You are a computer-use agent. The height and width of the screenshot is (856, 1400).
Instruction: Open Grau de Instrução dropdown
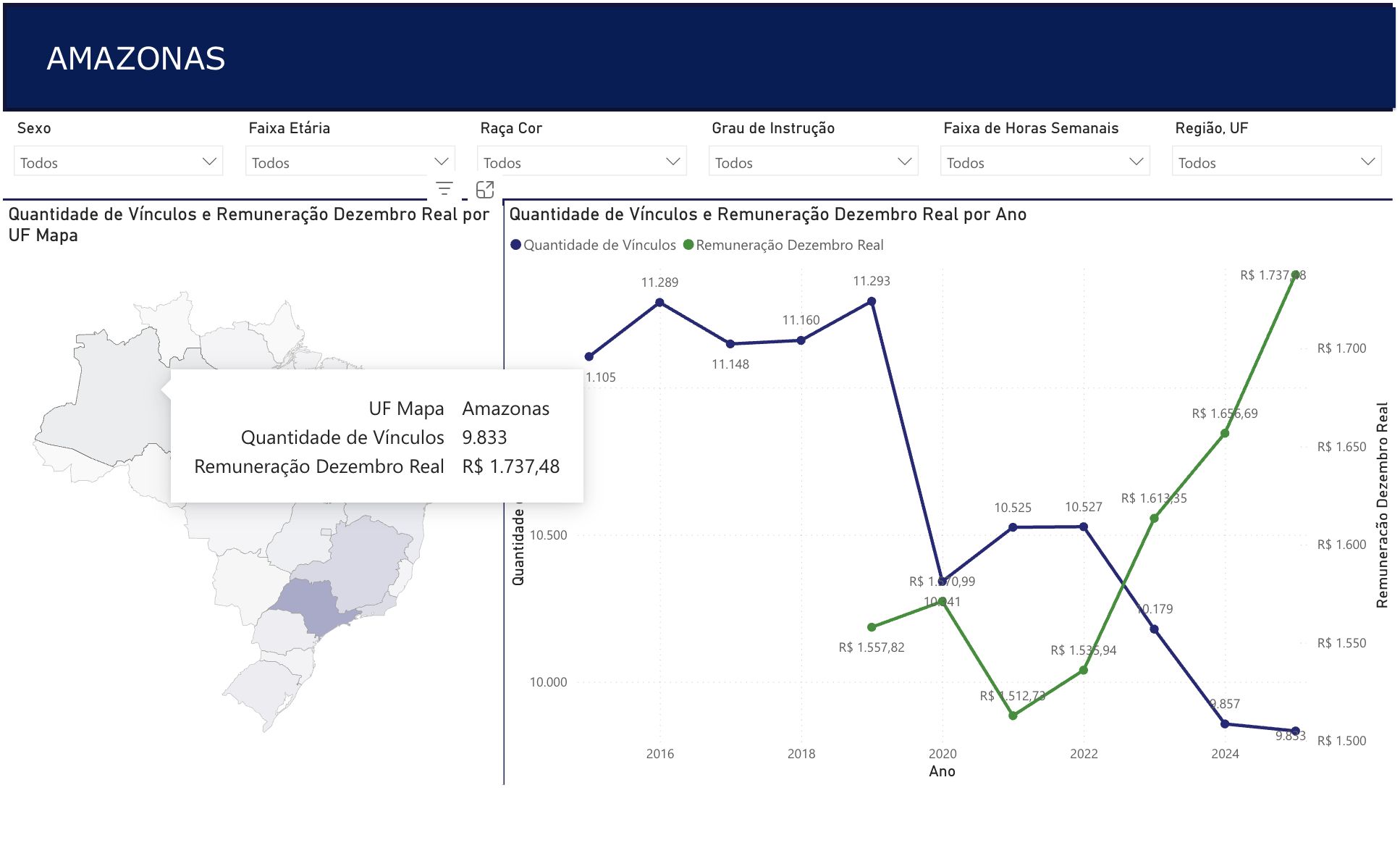coord(813,161)
